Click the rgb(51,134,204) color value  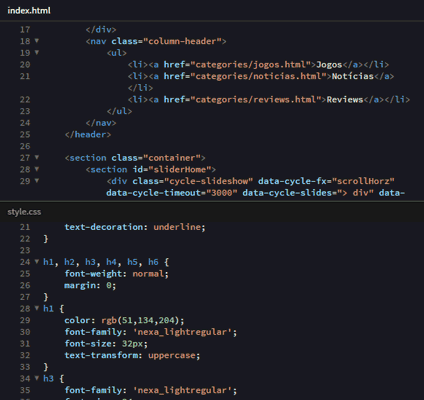(142, 320)
